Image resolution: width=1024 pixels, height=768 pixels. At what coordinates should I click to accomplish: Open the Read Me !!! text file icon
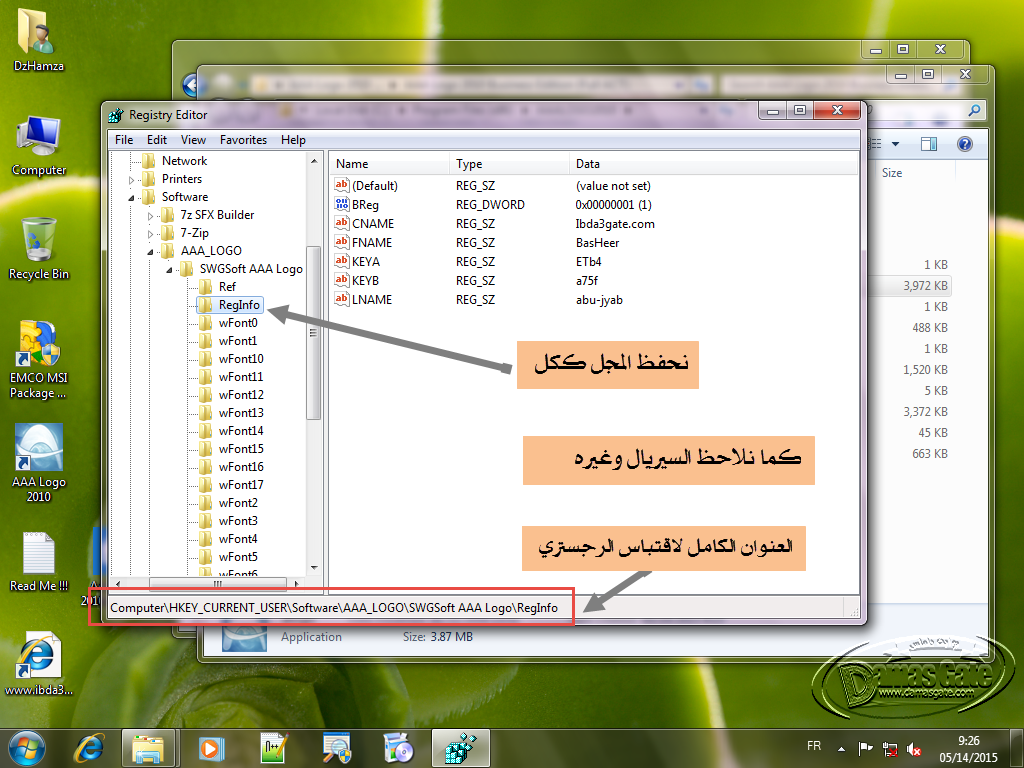coord(39,562)
